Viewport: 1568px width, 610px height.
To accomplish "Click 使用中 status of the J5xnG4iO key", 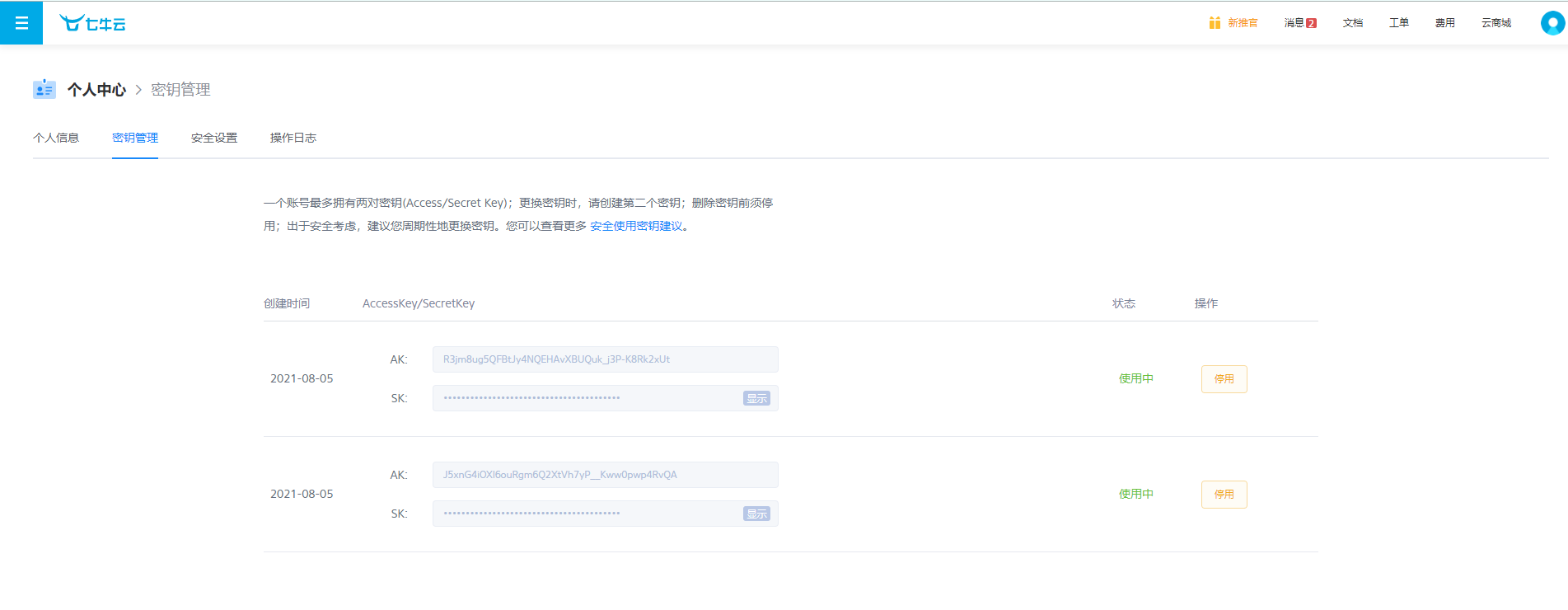I will click(x=1136, y=494).
